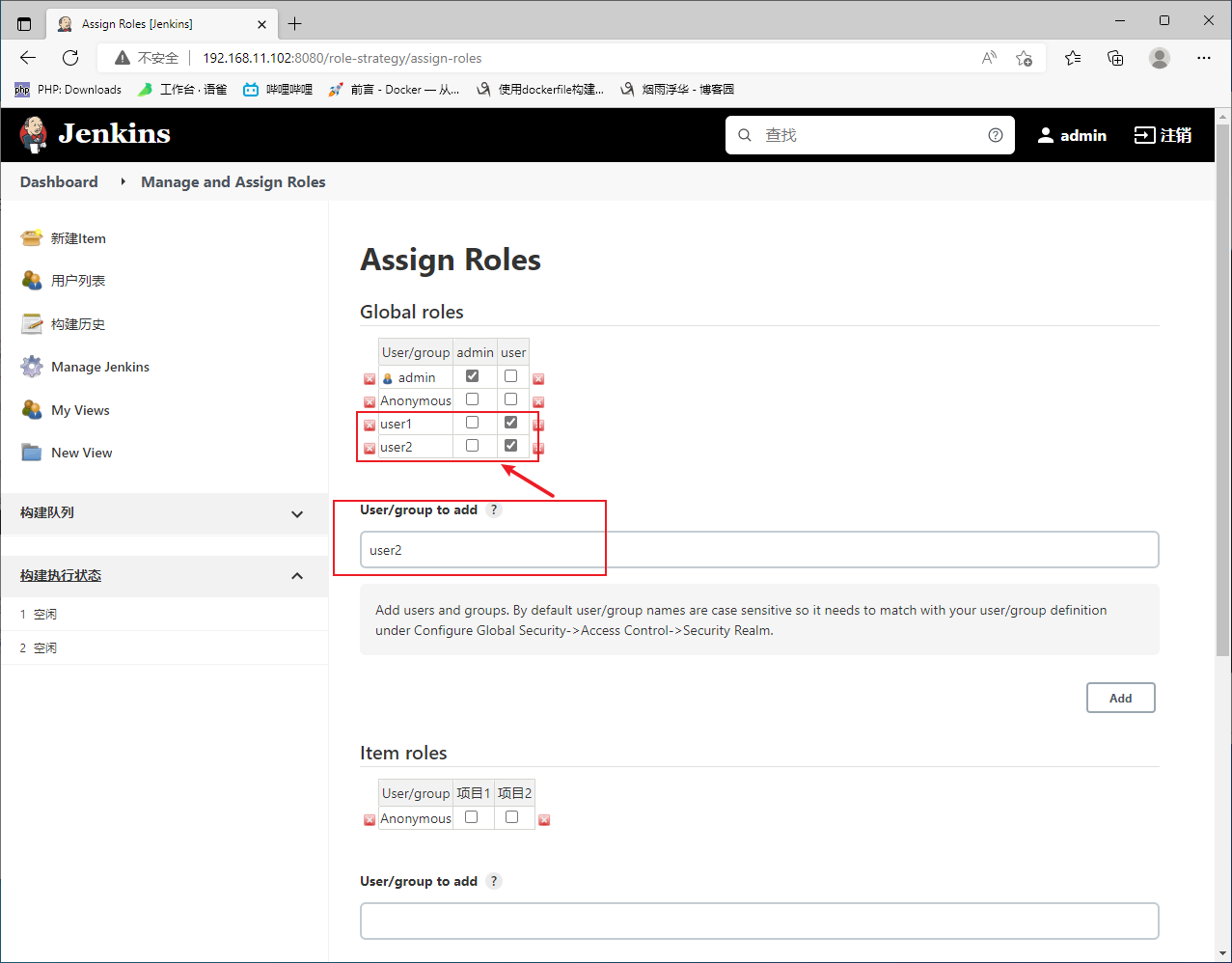Click the left delete icon for admin row
This screenshot has height=963, width=1232.
point(370,379)
